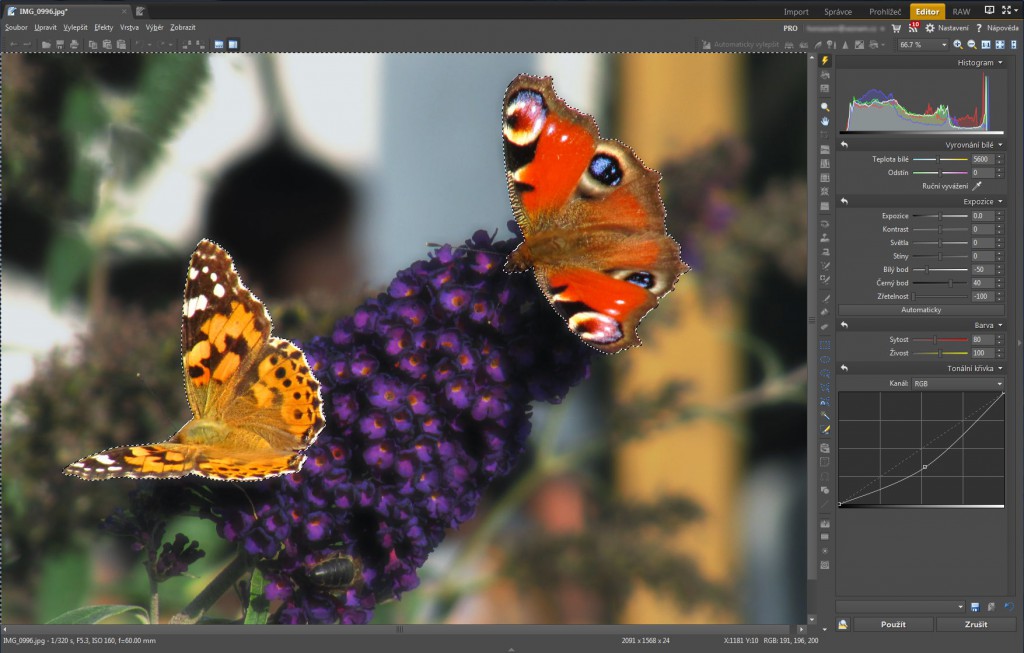Click the zoom in magnifier icon
Screen dimensions: 1024x653
point(958,45)
